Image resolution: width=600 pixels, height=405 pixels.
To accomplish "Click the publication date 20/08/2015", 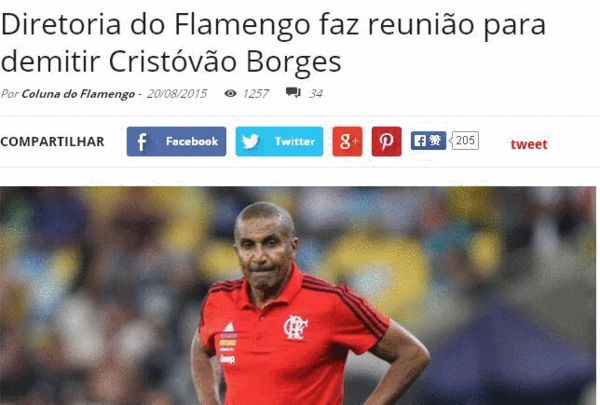I will pos(177,94).
